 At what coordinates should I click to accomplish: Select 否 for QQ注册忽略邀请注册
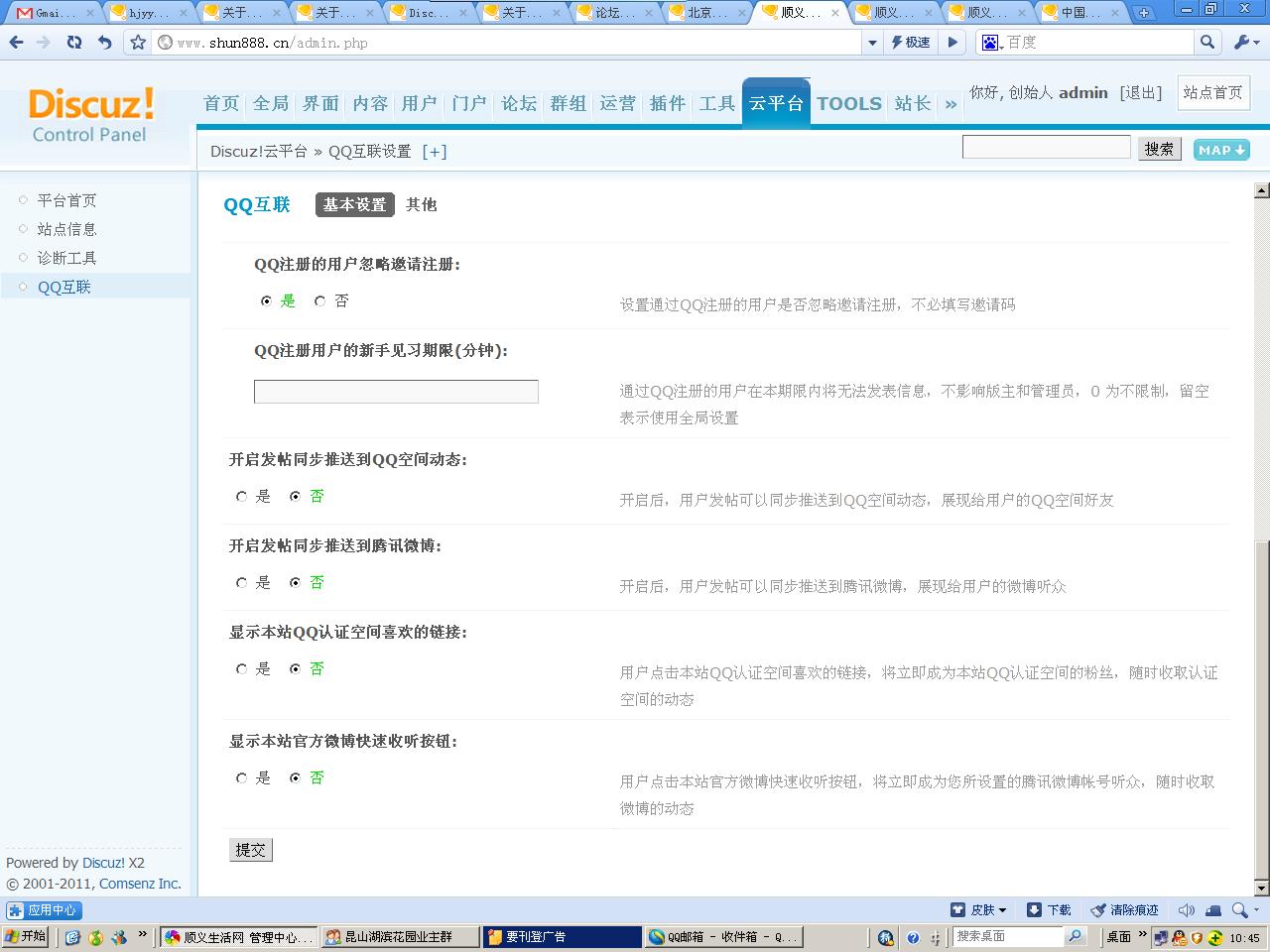(x=319, y=301)
